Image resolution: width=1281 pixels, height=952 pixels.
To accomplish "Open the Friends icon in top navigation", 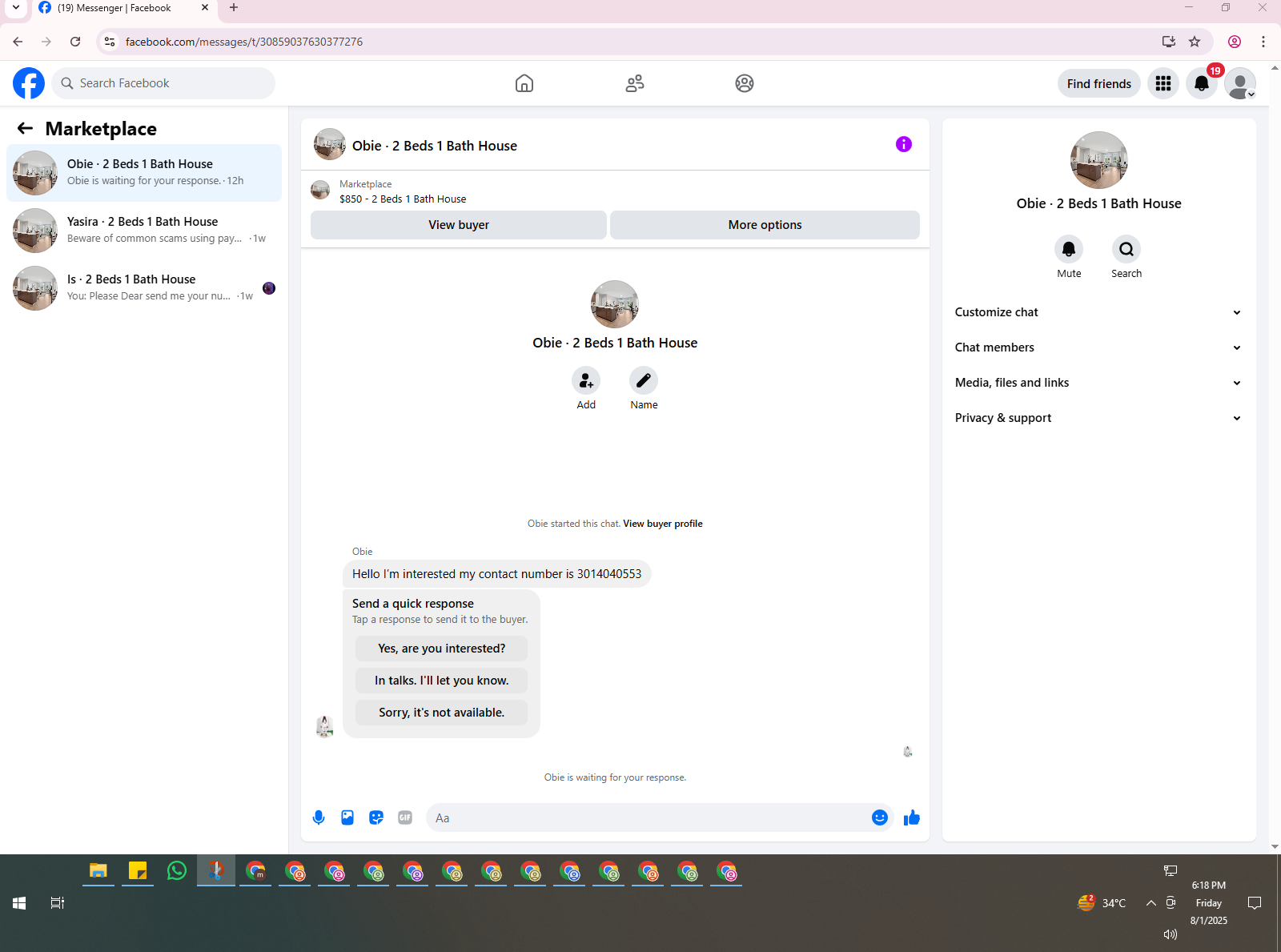I will tap(635, 83).
